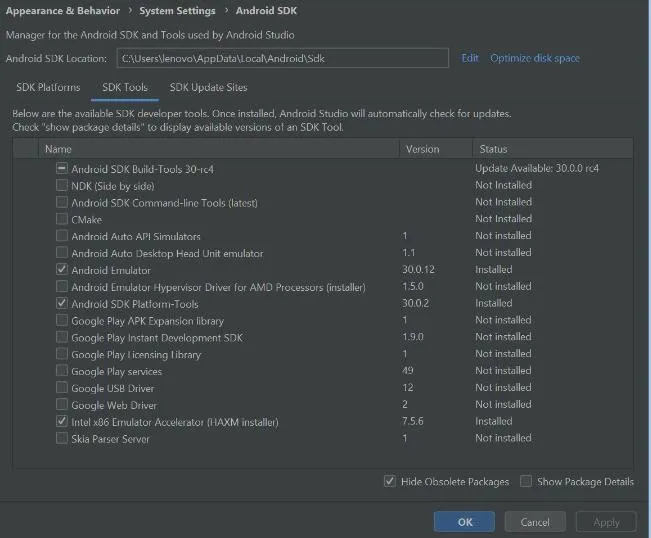This screenshot has width=651, height=538.
Task: Click version 1.9.0 of Instant Development SDK
Action: click(413, 337)
